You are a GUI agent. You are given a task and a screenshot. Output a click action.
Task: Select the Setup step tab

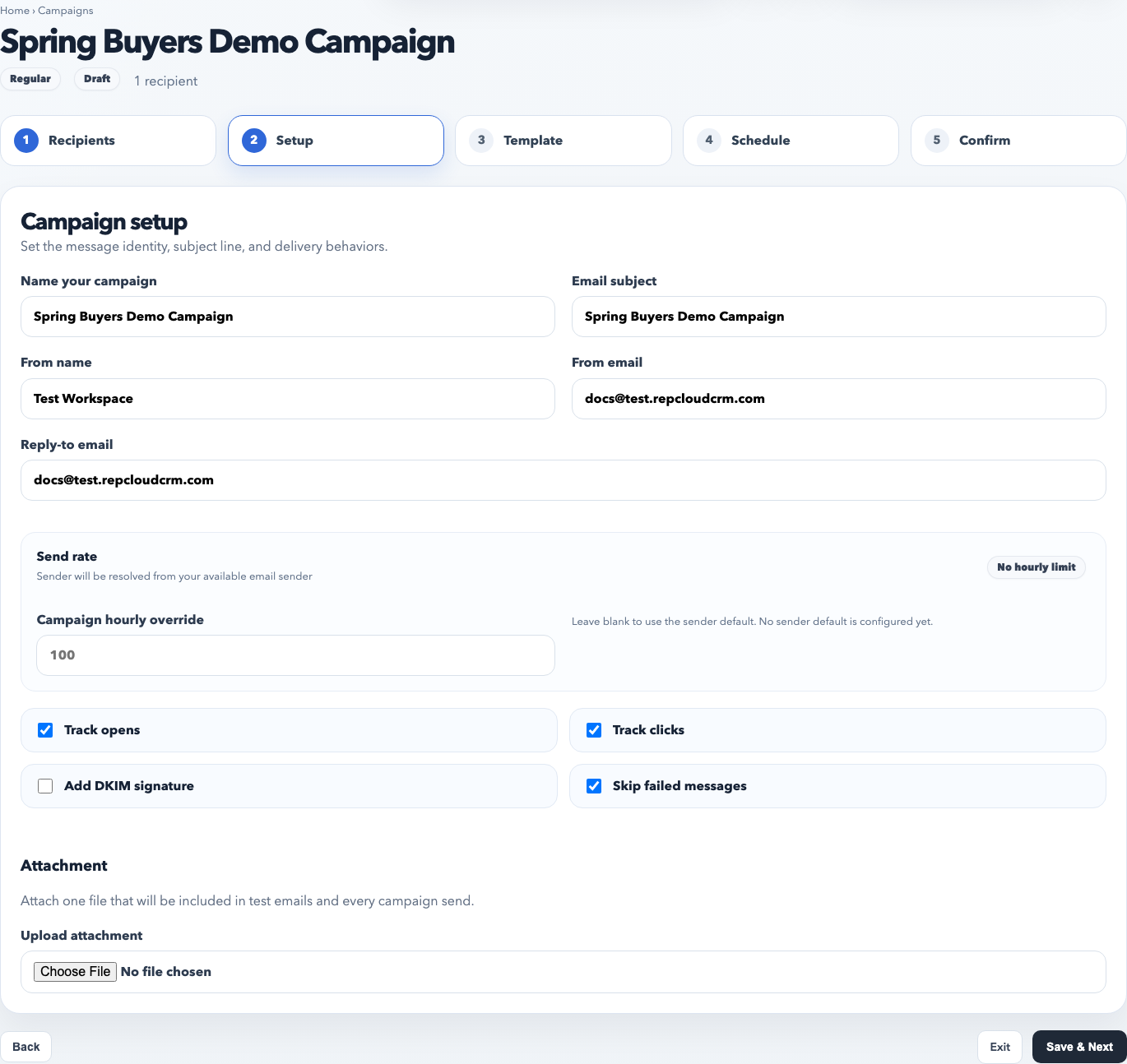[336, 141]
